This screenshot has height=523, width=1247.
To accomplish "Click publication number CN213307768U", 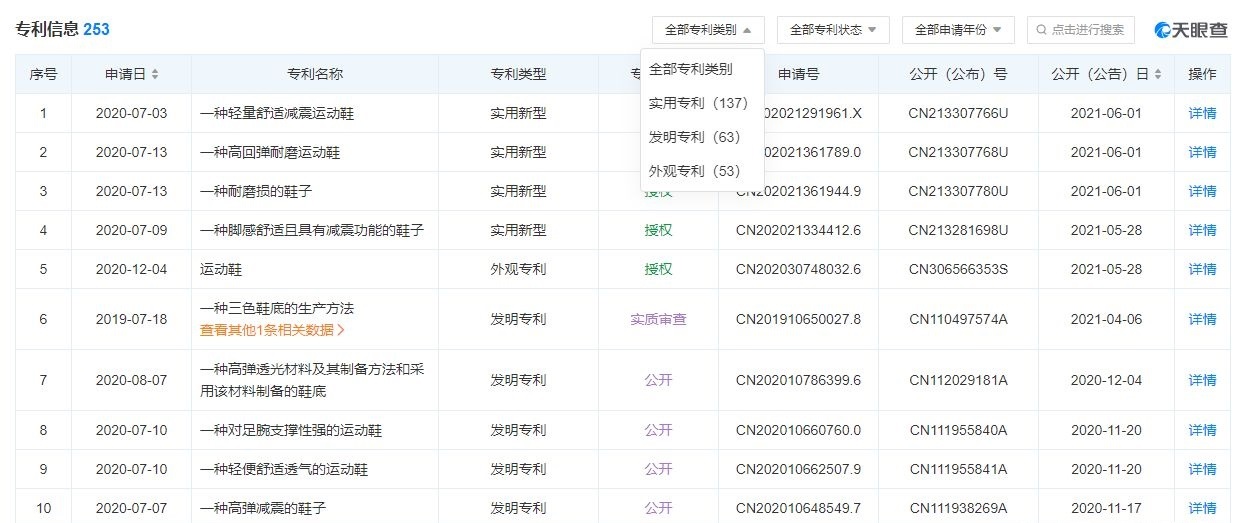I will 958,152.
